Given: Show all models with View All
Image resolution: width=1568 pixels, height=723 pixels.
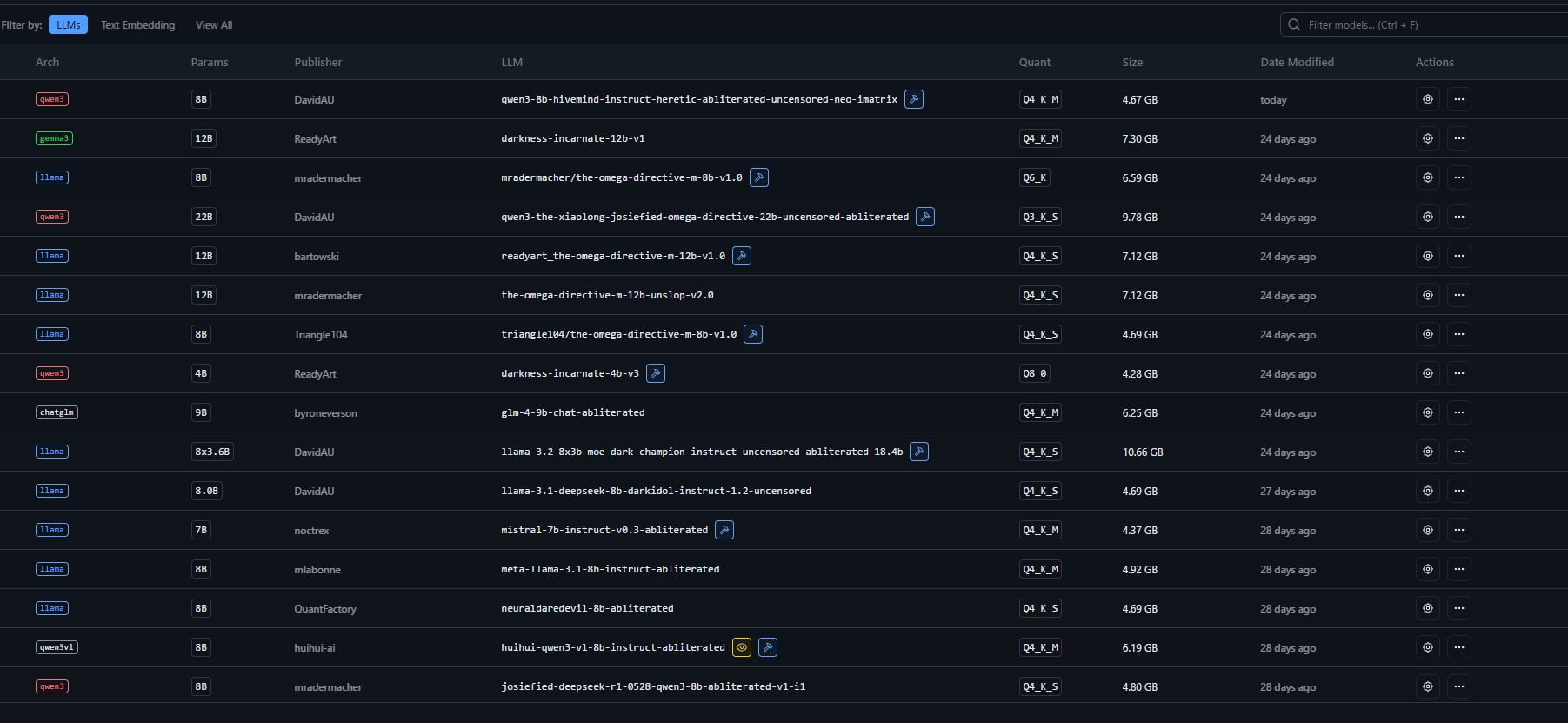Looking at the screenshot, I should pos(214,25).
